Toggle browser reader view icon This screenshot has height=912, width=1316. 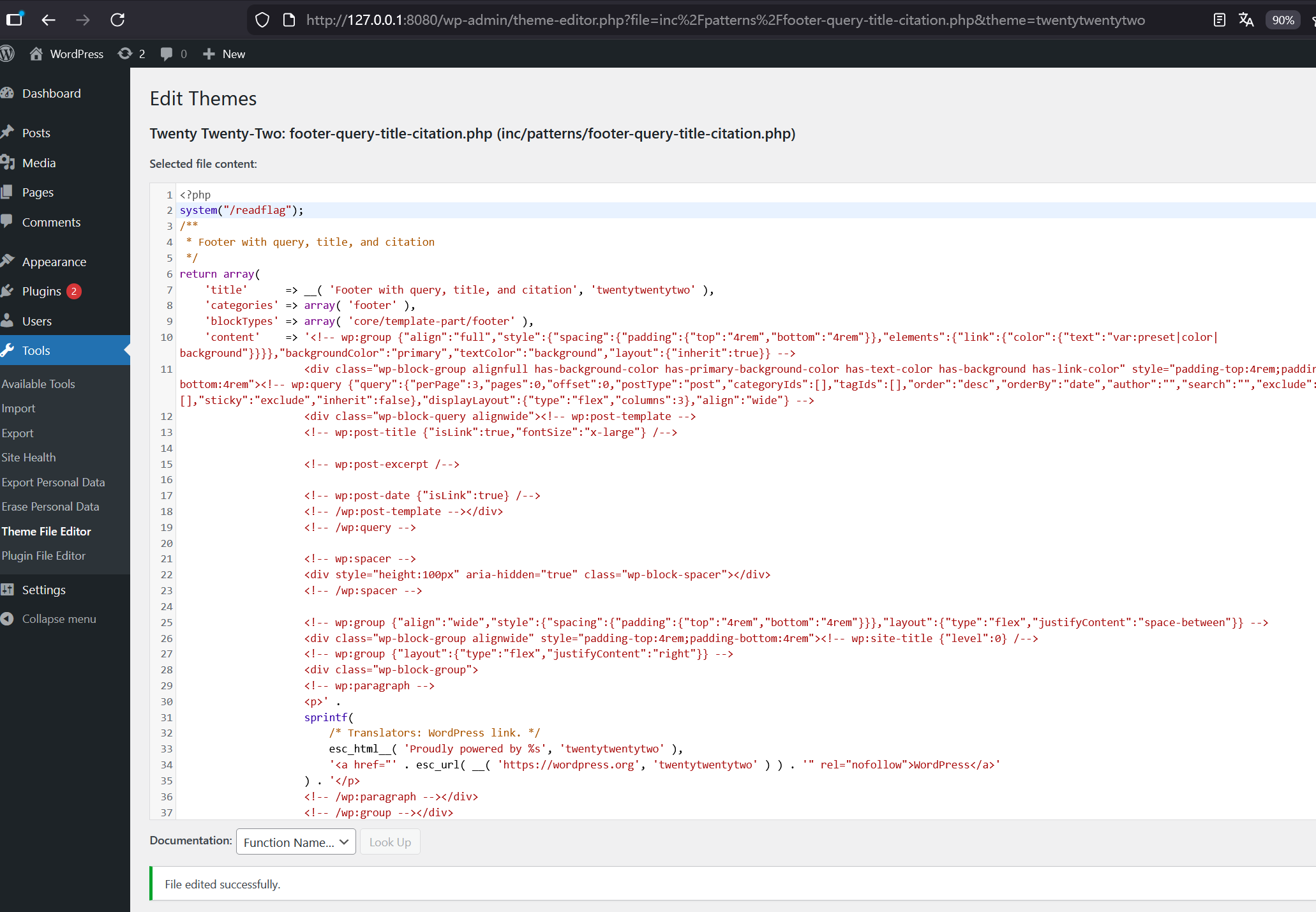pos(1219,20)
